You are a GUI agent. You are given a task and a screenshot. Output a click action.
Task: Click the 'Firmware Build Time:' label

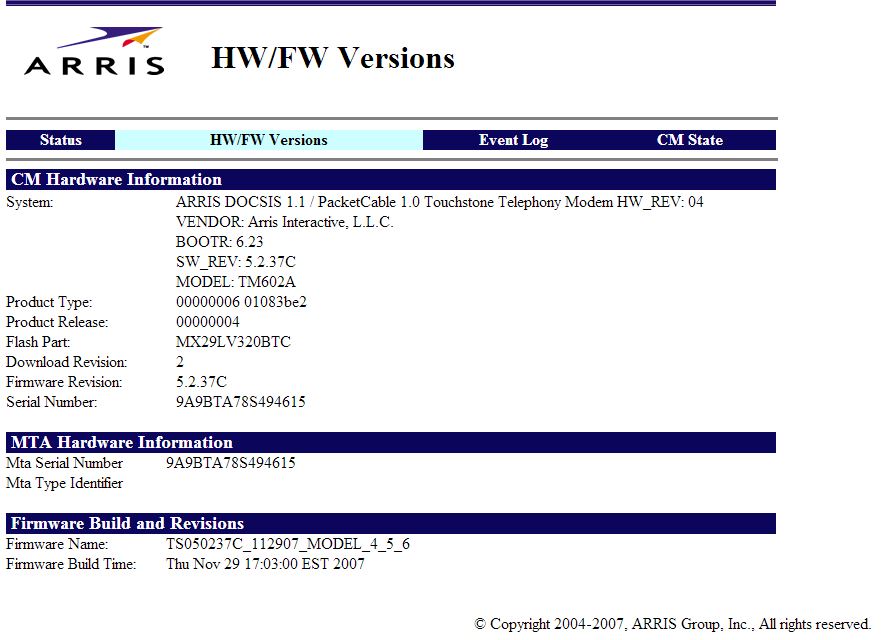pyautogui.click(x=71, y=564)
